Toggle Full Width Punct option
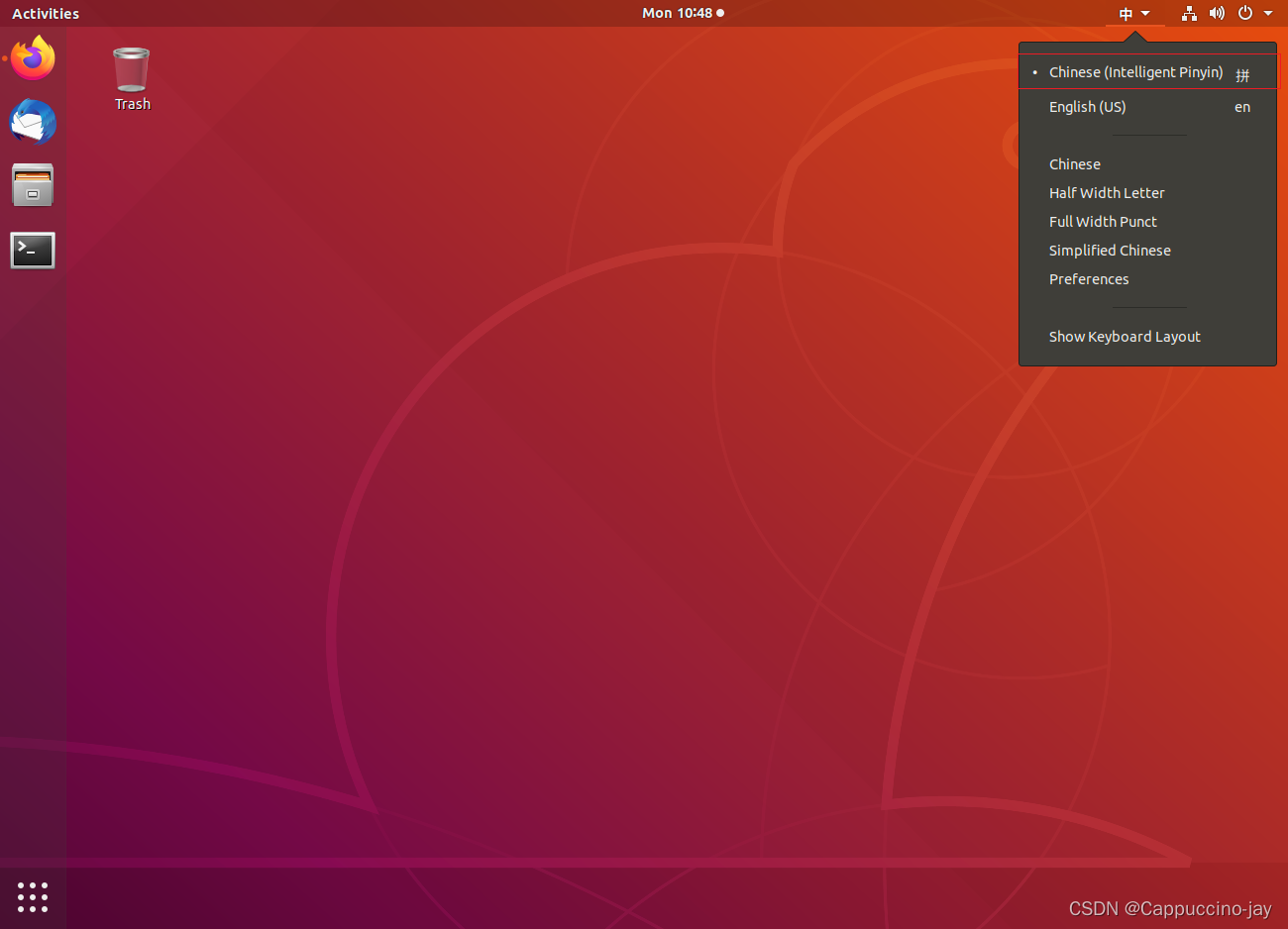Viewport: 1288px width, 929px height. (x=1148, y=222)
